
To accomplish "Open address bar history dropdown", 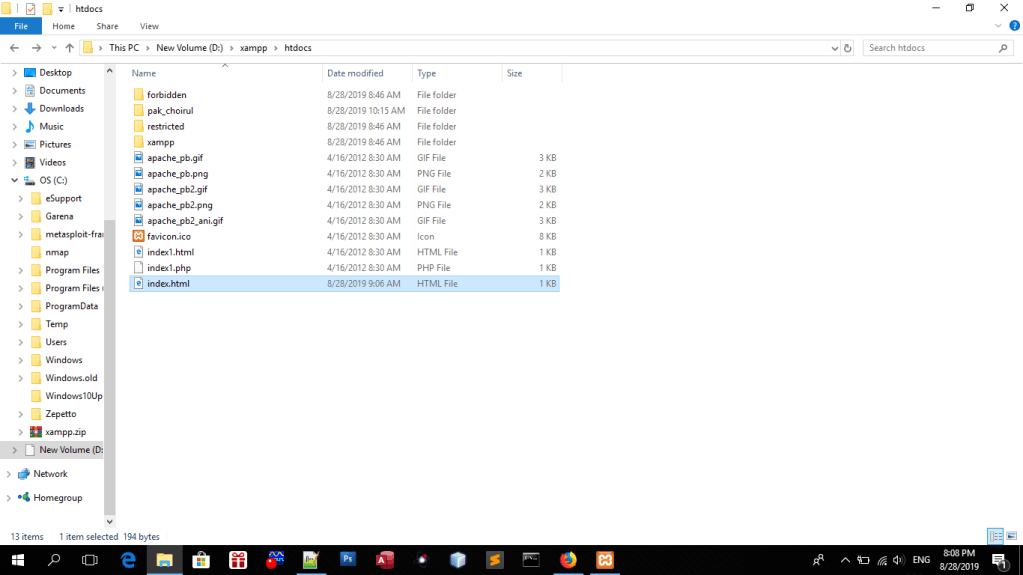I will pos(834,48).
